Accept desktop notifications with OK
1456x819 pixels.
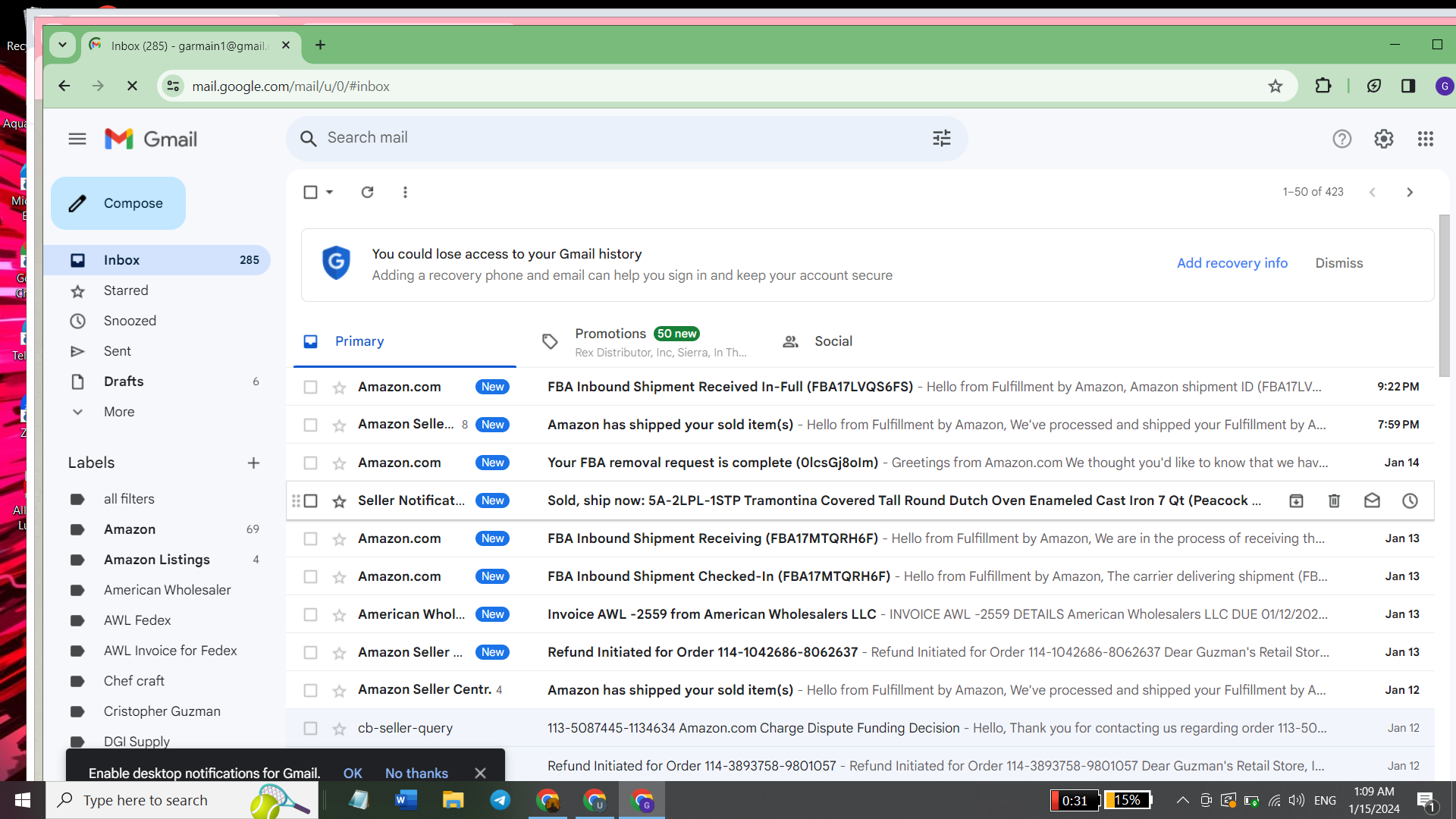pyautogui.click(x=353, y=773)
